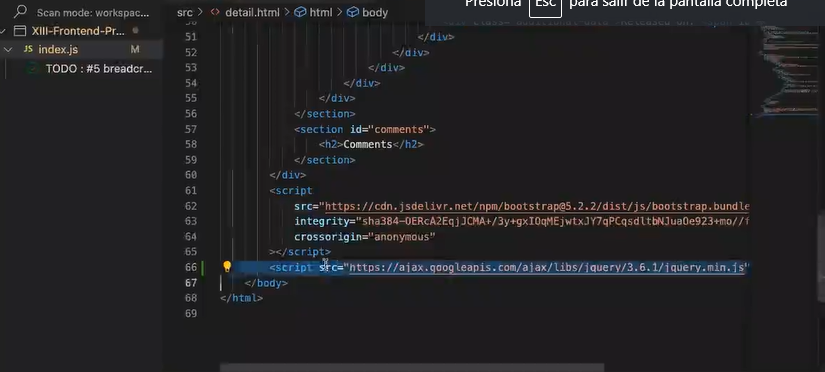
Task: Click the editor horizontal scrollbar thumb
Action: coord(412,368)
